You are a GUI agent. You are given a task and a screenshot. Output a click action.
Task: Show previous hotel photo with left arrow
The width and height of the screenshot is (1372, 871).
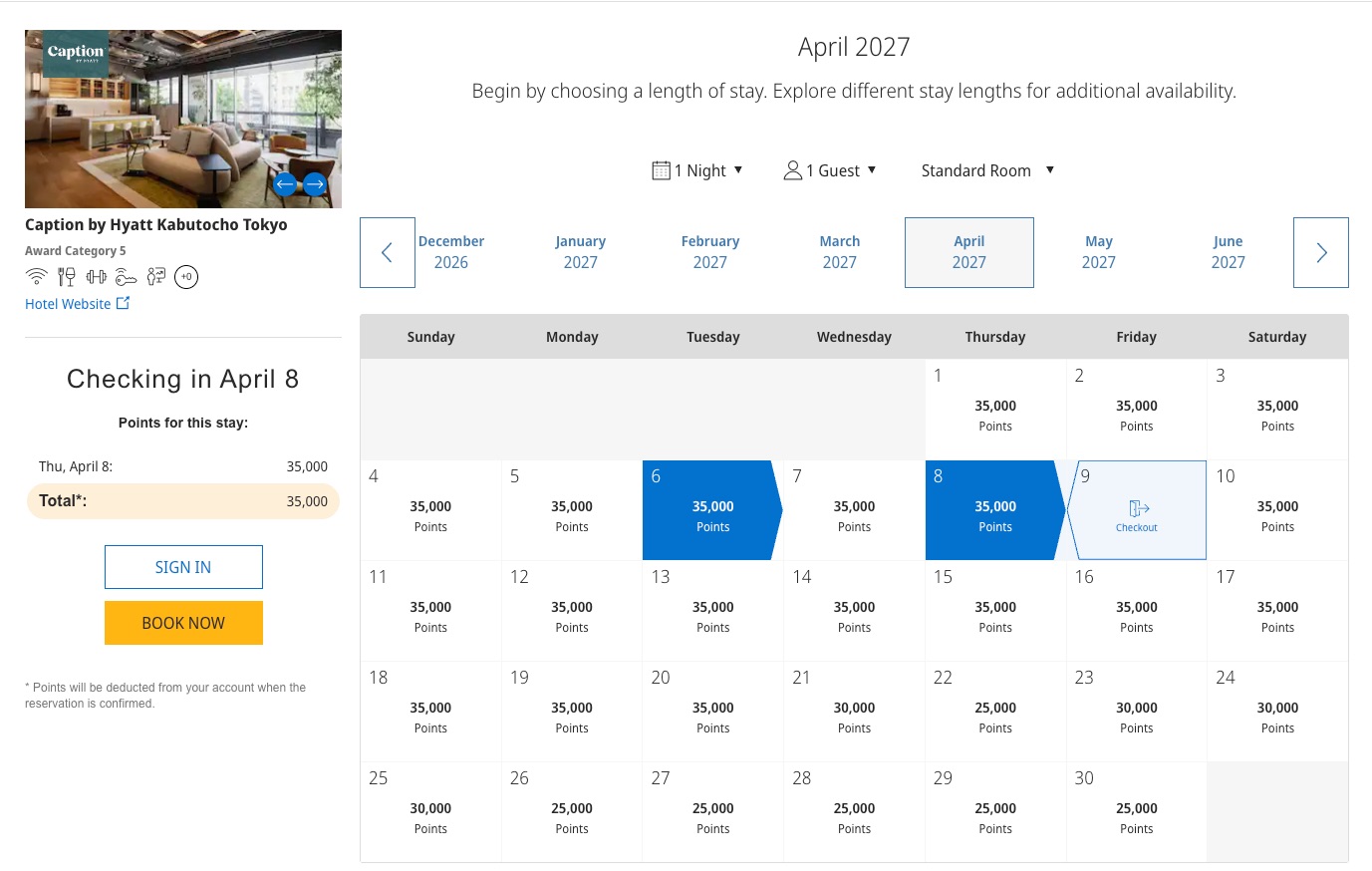285,183
